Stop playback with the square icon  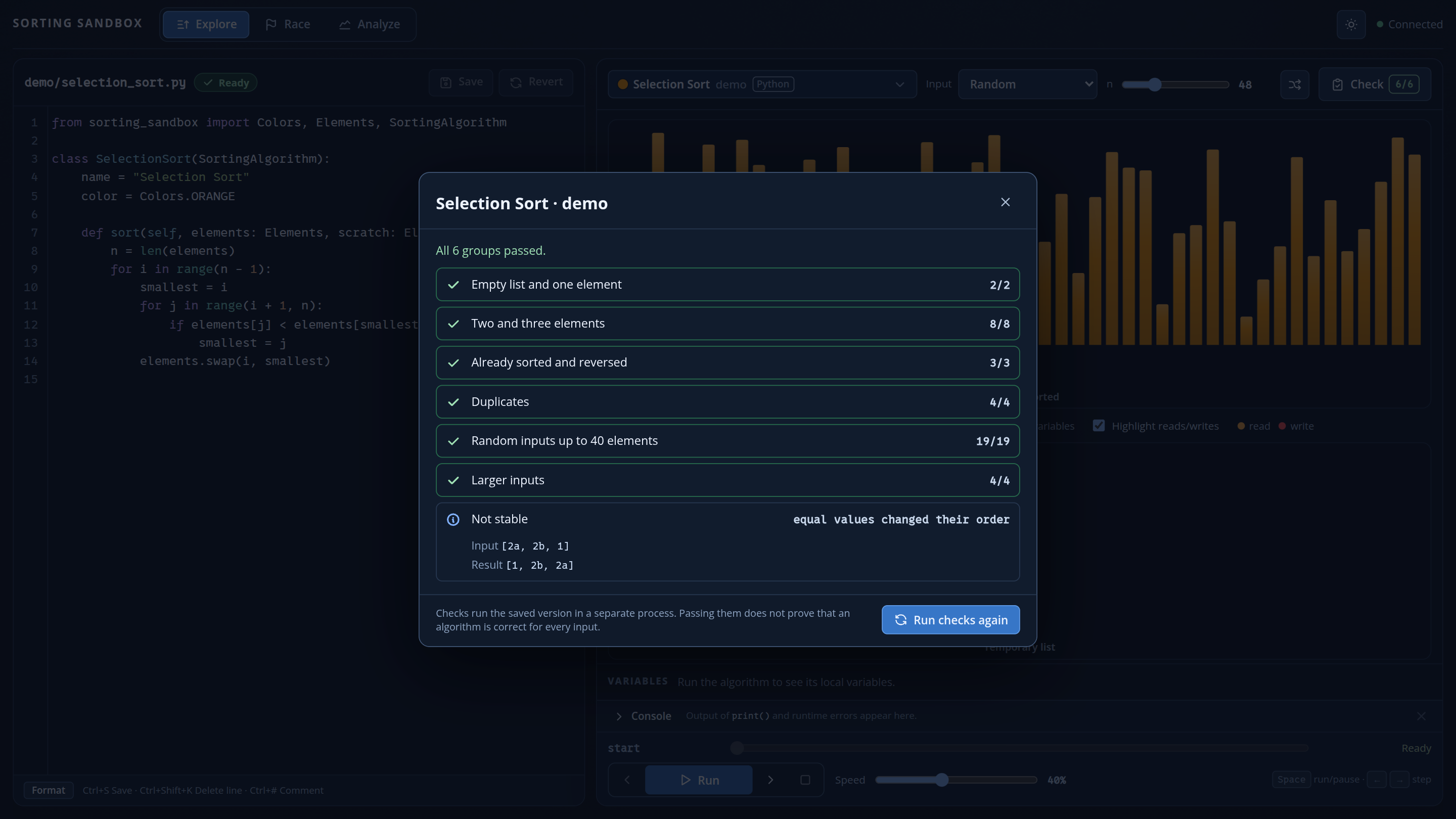point(805,780)
